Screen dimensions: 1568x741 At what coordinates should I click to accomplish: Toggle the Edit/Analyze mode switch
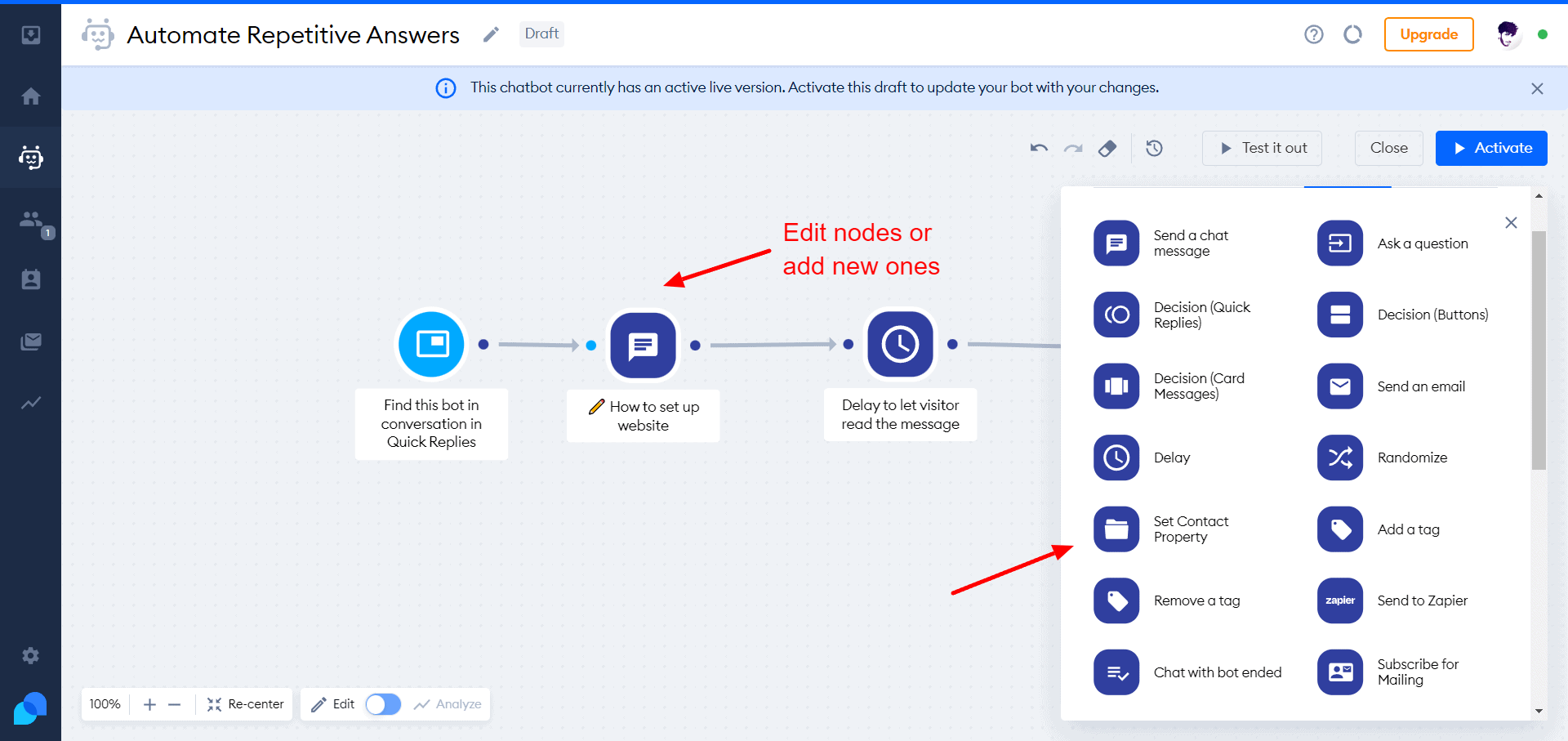pos(383,704)
